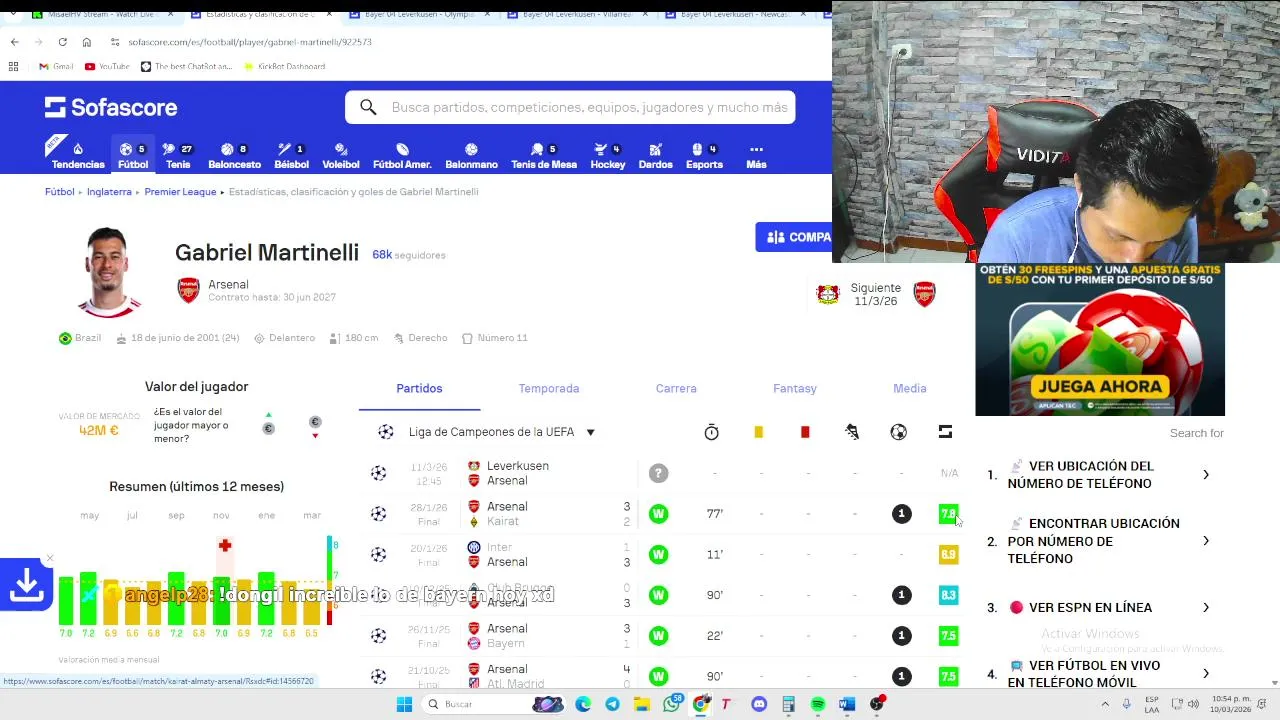The width and height of the screenshot is (1280, 720).
Task: Close the download overlay with X
Action: point(49,559)
